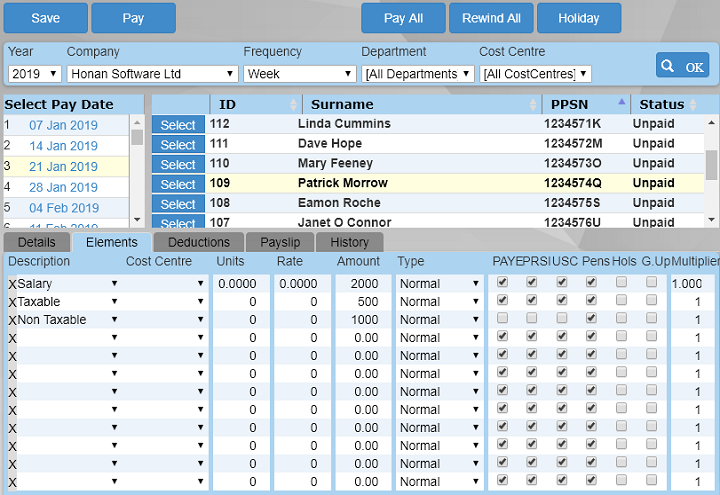This screenshot has width=720, height=495.
Task: Check PAYE checkbox for Non Taxable row
Action: click(502, 319)
